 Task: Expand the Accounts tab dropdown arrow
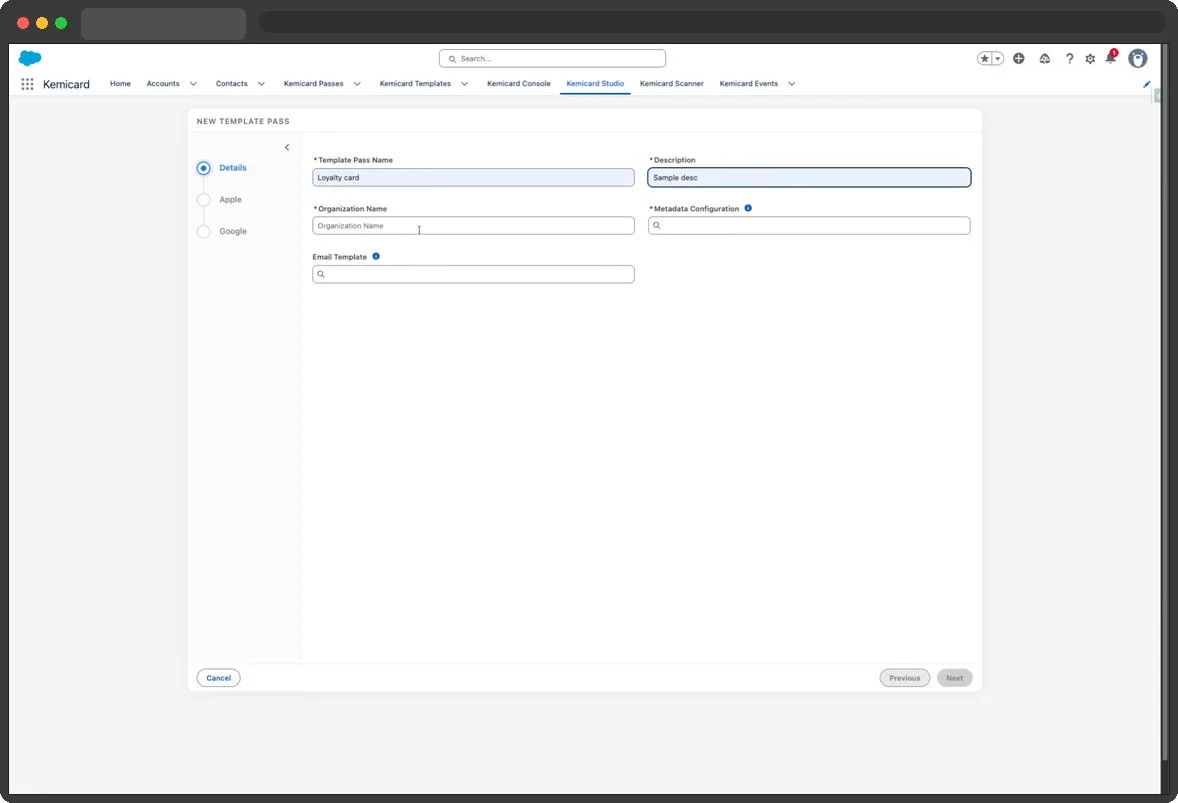tap(193, 84)
